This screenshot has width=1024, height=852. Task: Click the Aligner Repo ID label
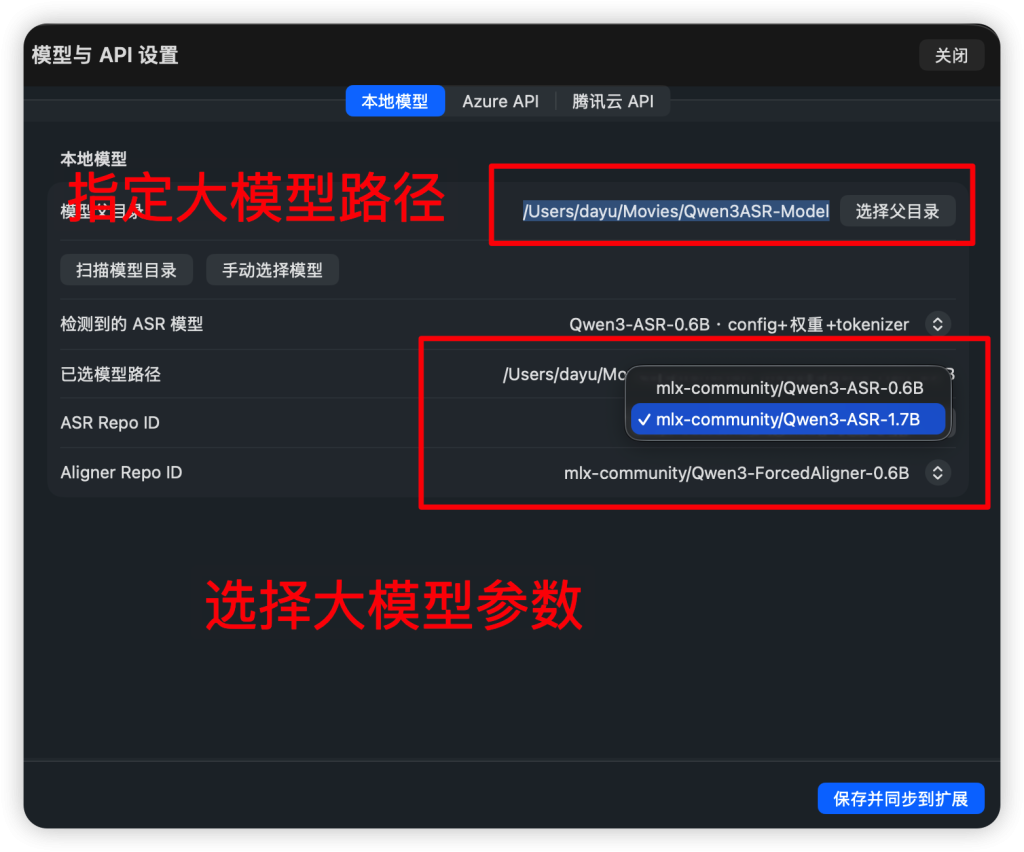pos(121,473)
